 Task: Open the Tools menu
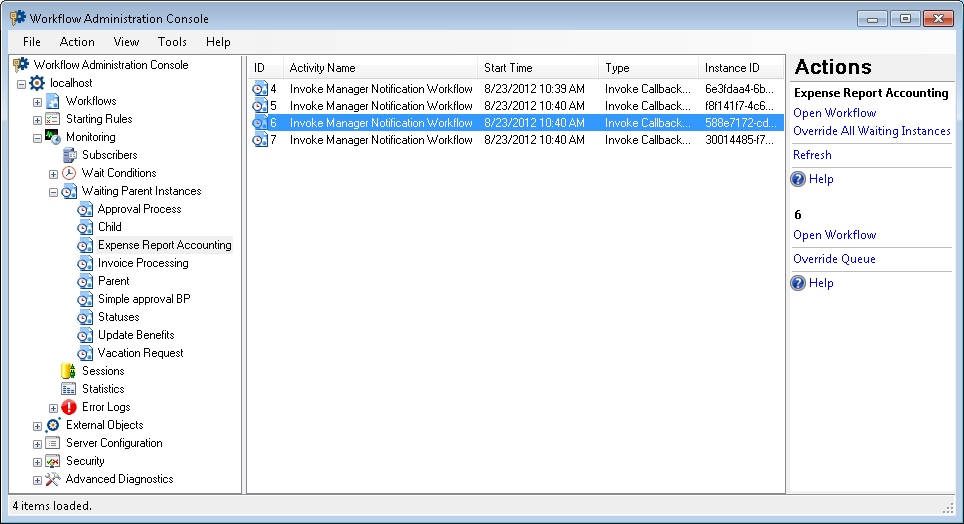click(172, 42)
